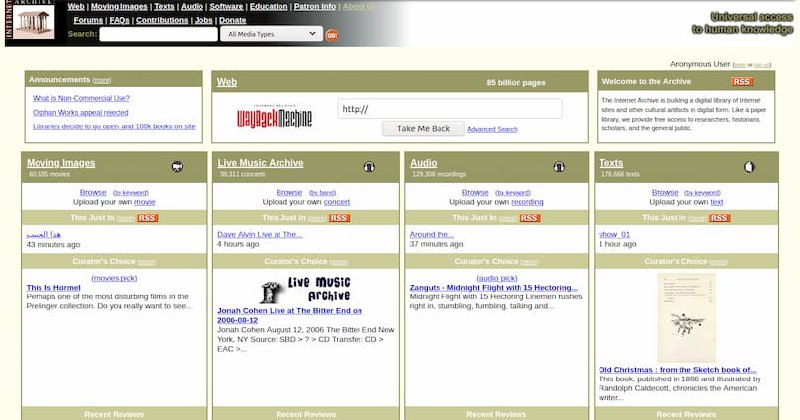Open the Web section heading link
This screenshot has width=800, height=420.
pyautogui.click(x=227, y=82)
